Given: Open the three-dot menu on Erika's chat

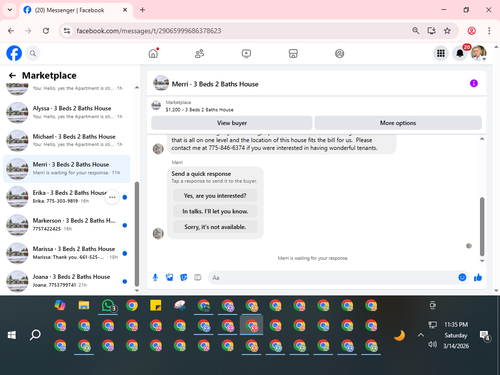Looking at the screenshot, I should tap(112, 197).
